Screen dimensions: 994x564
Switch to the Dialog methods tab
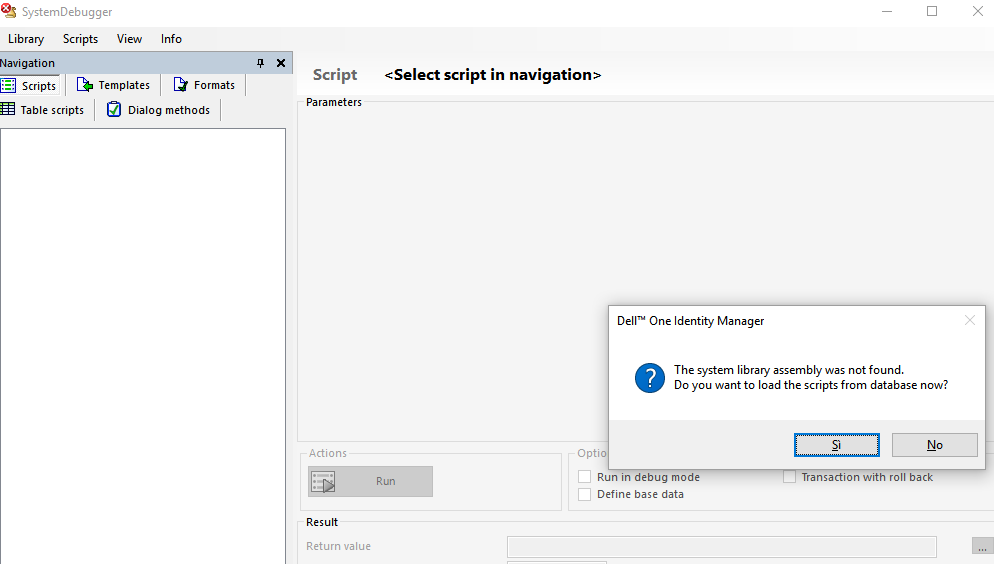click(x=158, y=110)
